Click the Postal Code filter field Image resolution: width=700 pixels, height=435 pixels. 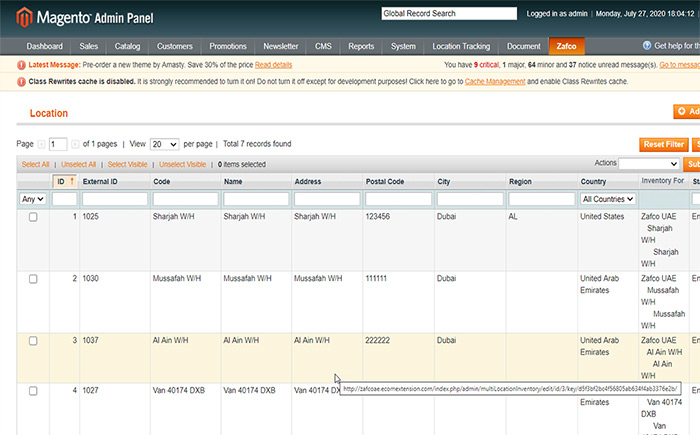[398, 199]
